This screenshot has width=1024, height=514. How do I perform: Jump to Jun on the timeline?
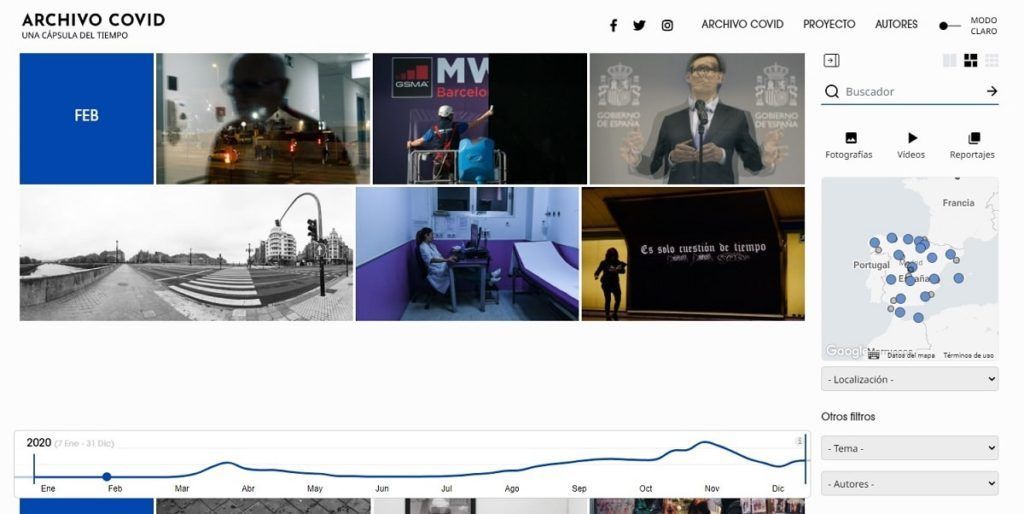tap(382, 489)
